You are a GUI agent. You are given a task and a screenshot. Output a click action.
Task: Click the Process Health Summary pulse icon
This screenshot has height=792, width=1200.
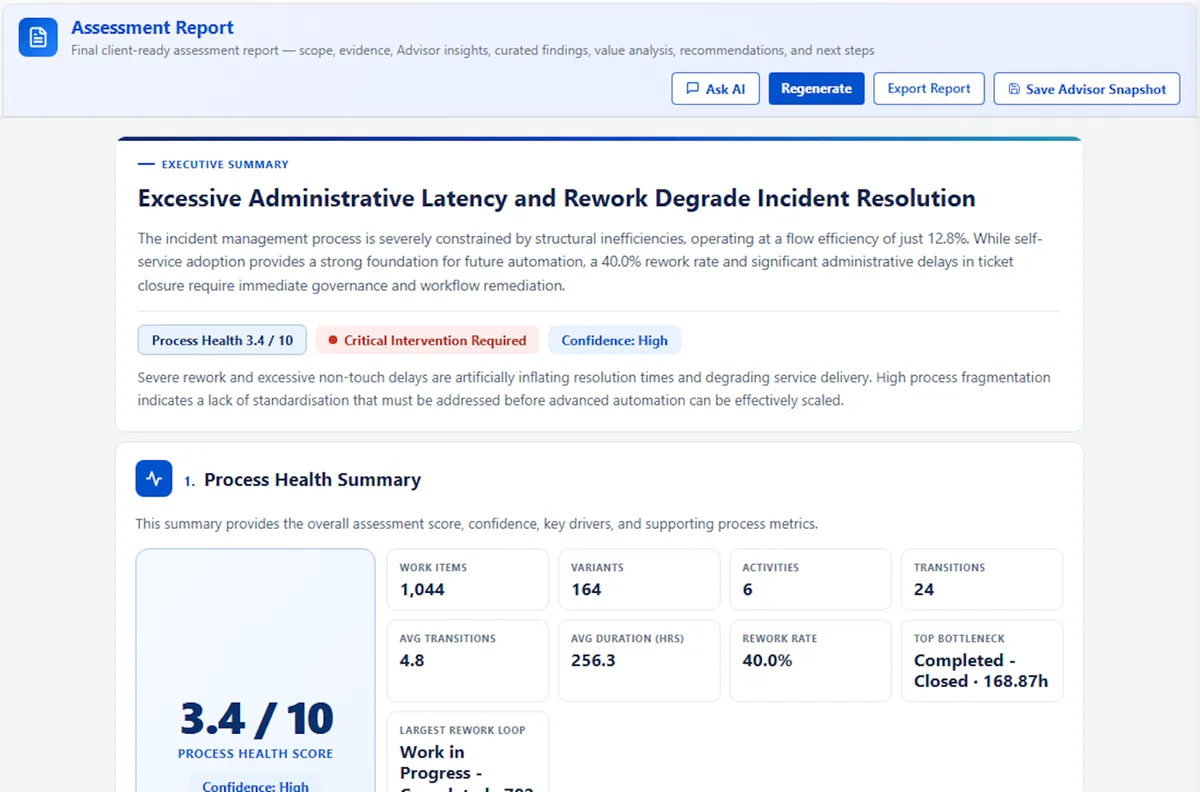tap(154, 478)
